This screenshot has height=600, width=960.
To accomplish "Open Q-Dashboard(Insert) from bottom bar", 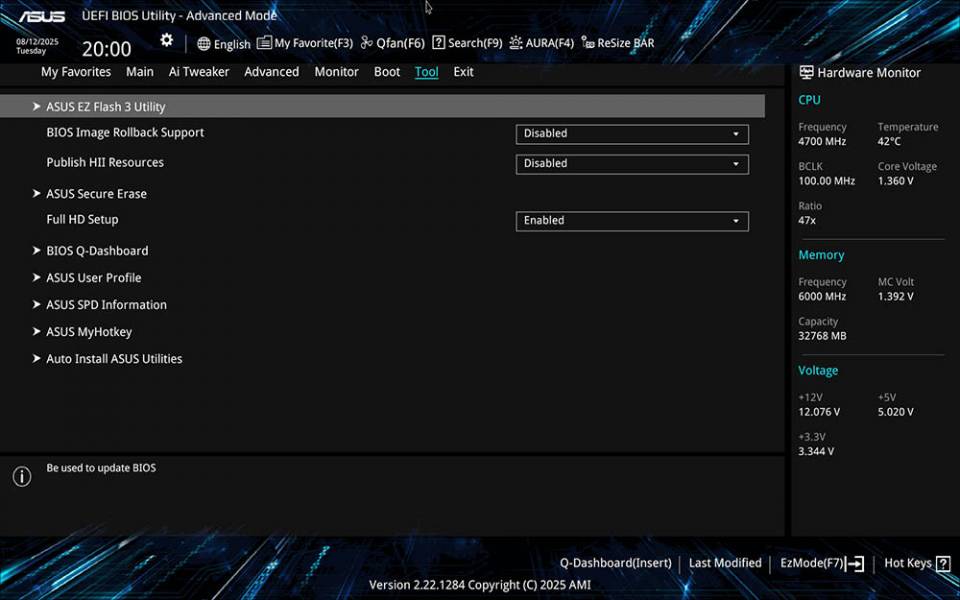I will [x=615, y=563].
